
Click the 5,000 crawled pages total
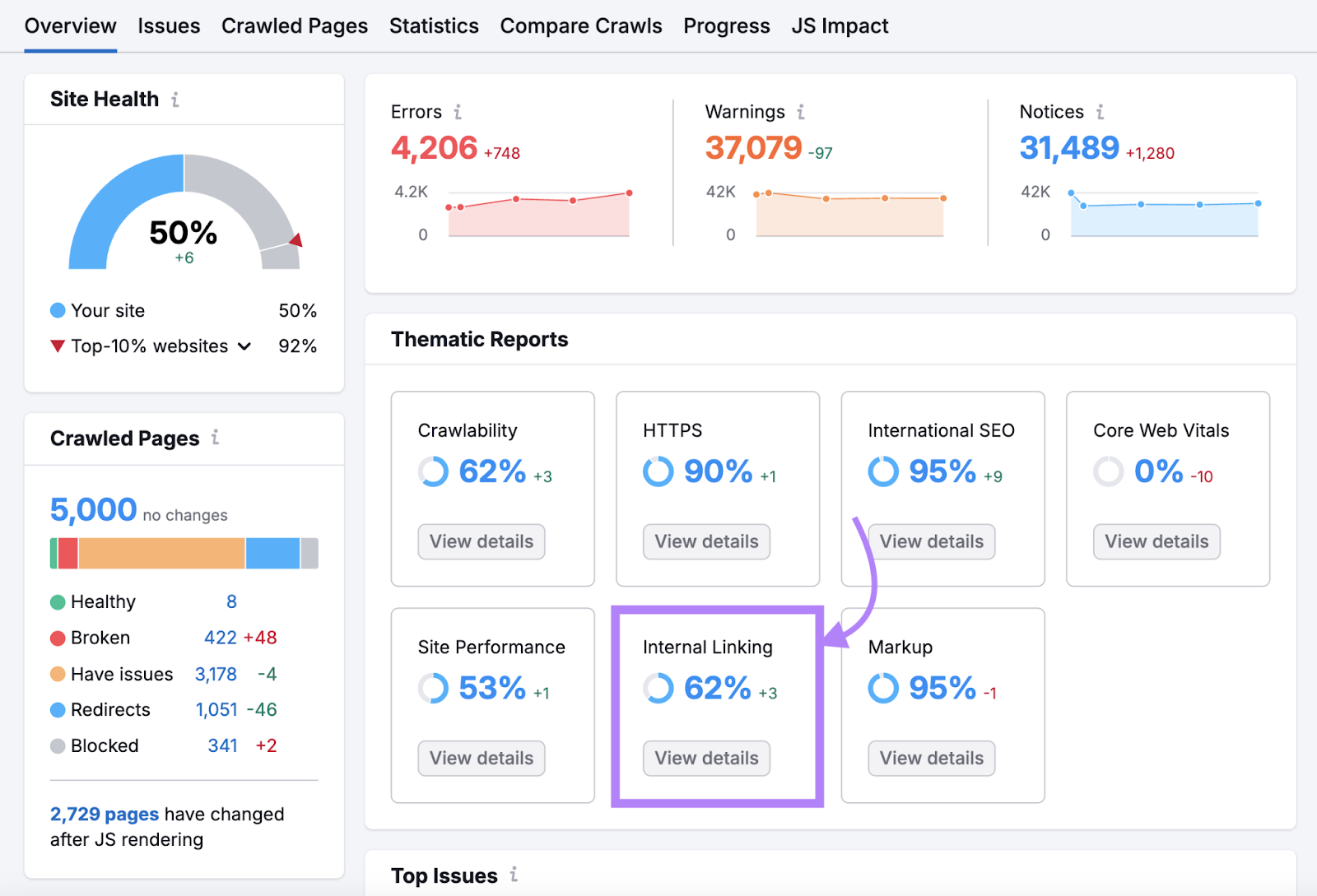[93, 510]
